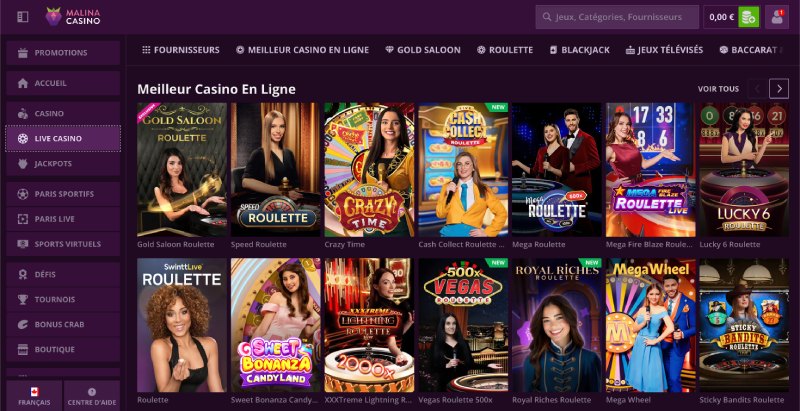Go to Accueil home icon
This screenshot has height=411, width=800.
(x=22, y=83)
